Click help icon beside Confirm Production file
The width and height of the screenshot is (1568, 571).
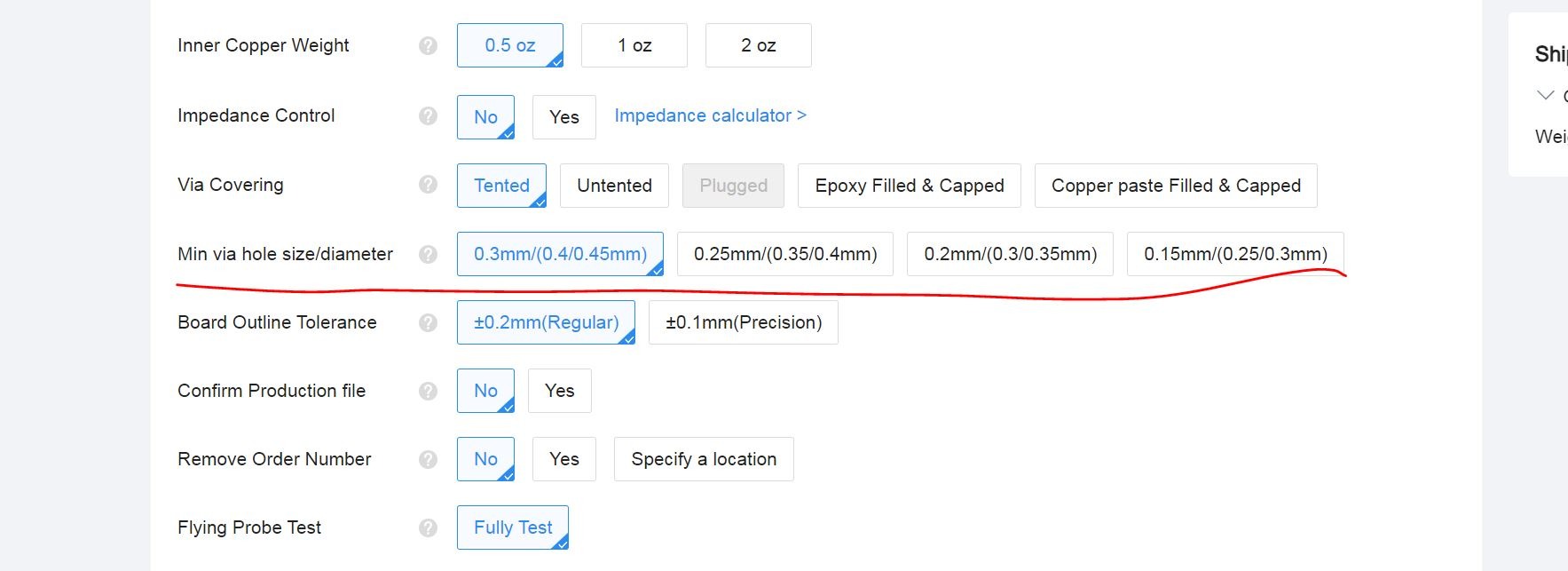point(428,391)
